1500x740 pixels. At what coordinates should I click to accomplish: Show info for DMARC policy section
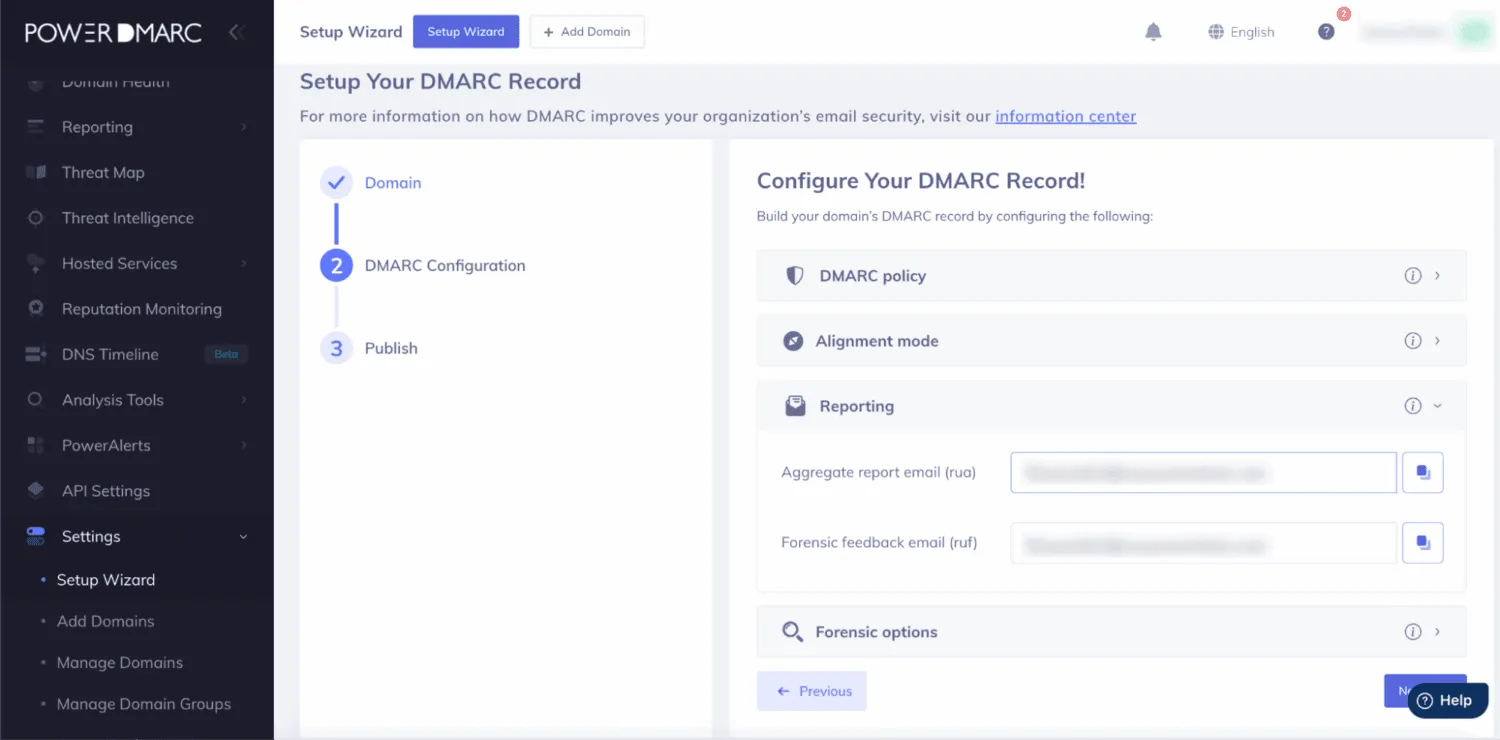(x=1413, y=276)
